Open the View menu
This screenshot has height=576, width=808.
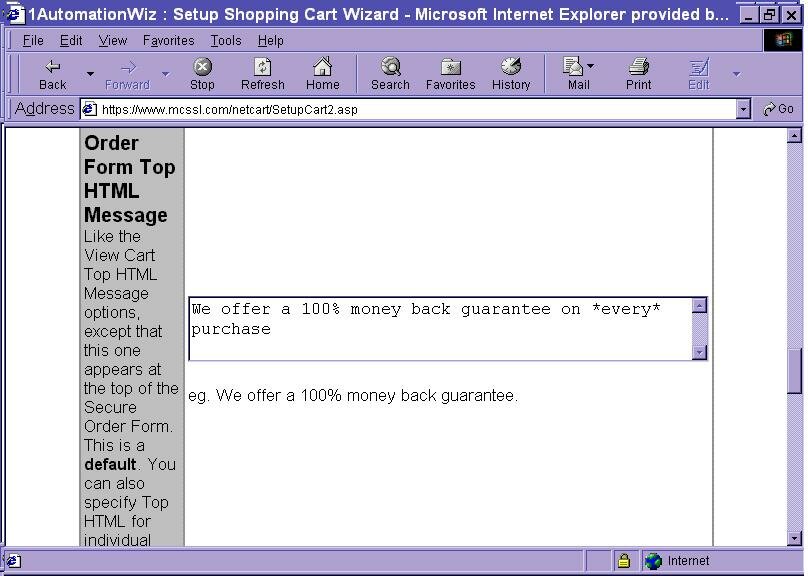click(x=112, y=40)
